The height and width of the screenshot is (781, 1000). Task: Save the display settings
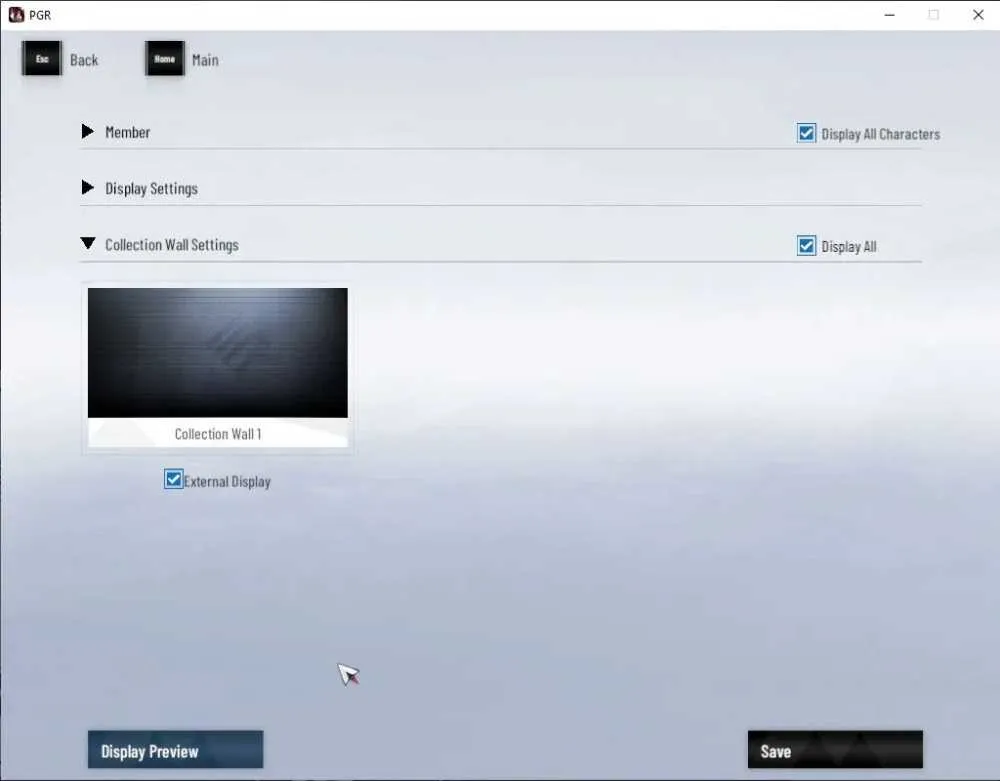pyautogui.click(x=835, y=750)
